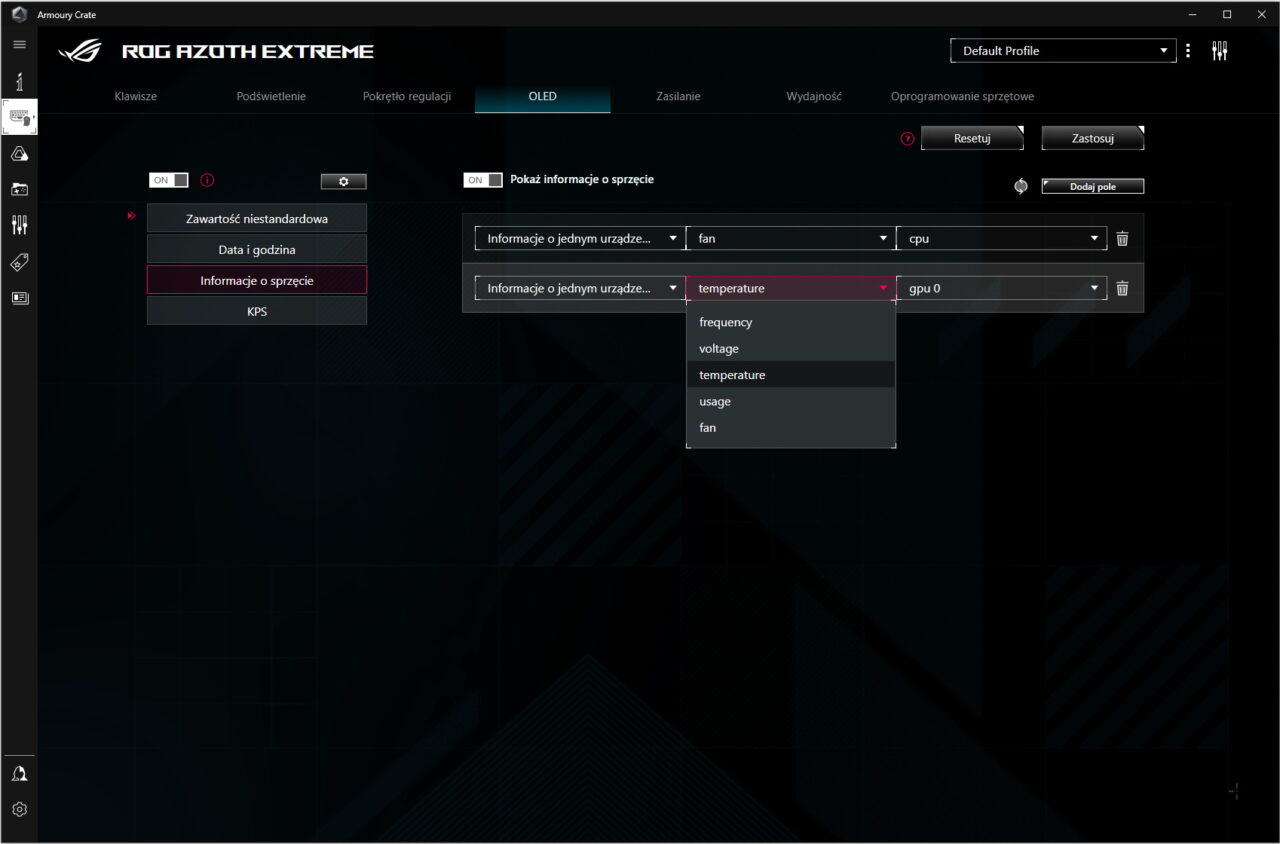The image size is (1280, 844).
Task: Switch to the Wydajność tab
Action: pyautogui.click(x=814, y=97)
